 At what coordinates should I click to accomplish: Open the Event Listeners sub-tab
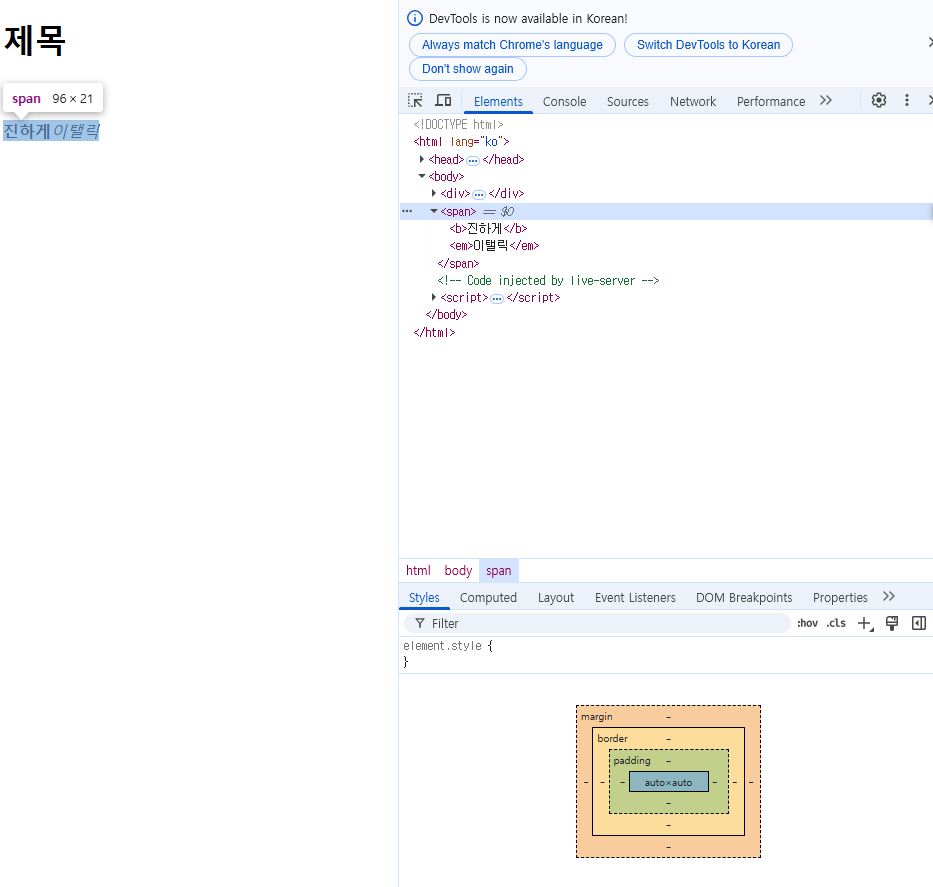point(635,598)
